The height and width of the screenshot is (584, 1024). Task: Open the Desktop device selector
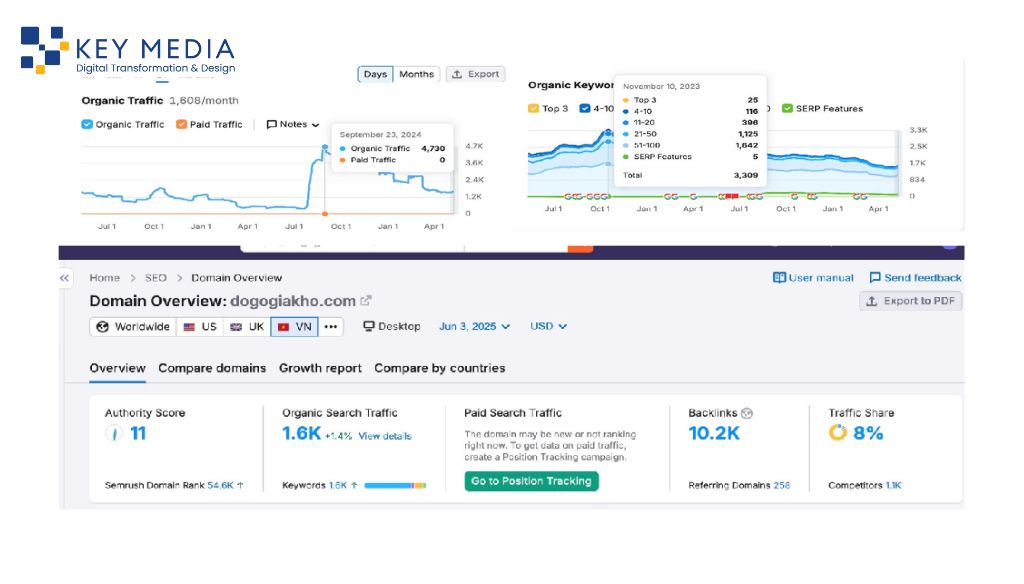coord(392,326)
